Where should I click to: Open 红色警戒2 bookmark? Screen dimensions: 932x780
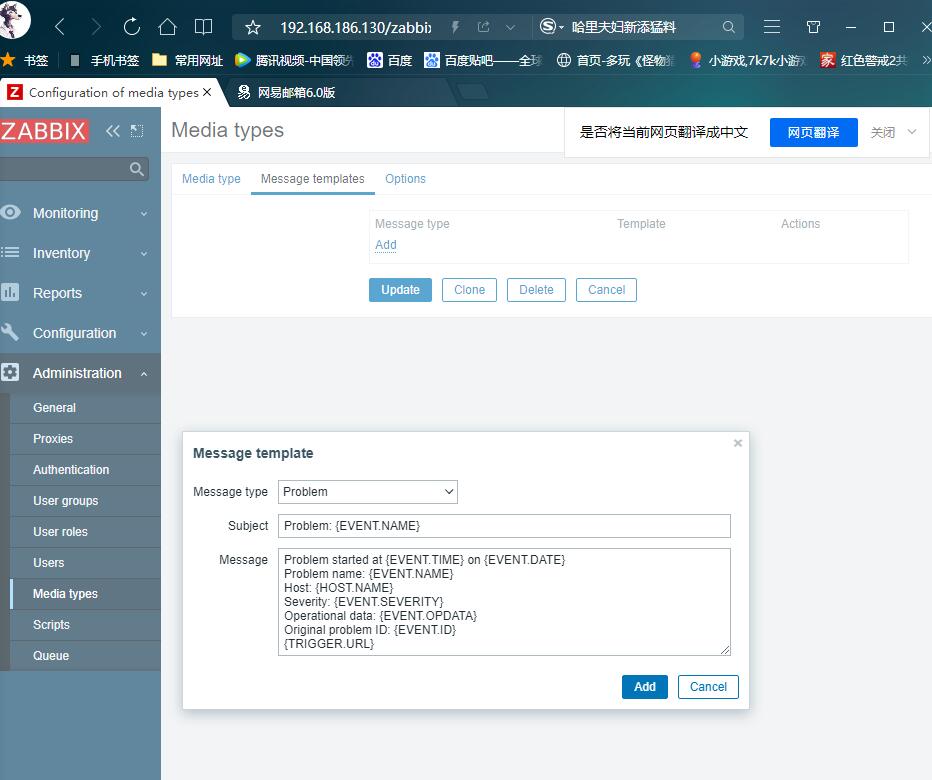(864, 60)
